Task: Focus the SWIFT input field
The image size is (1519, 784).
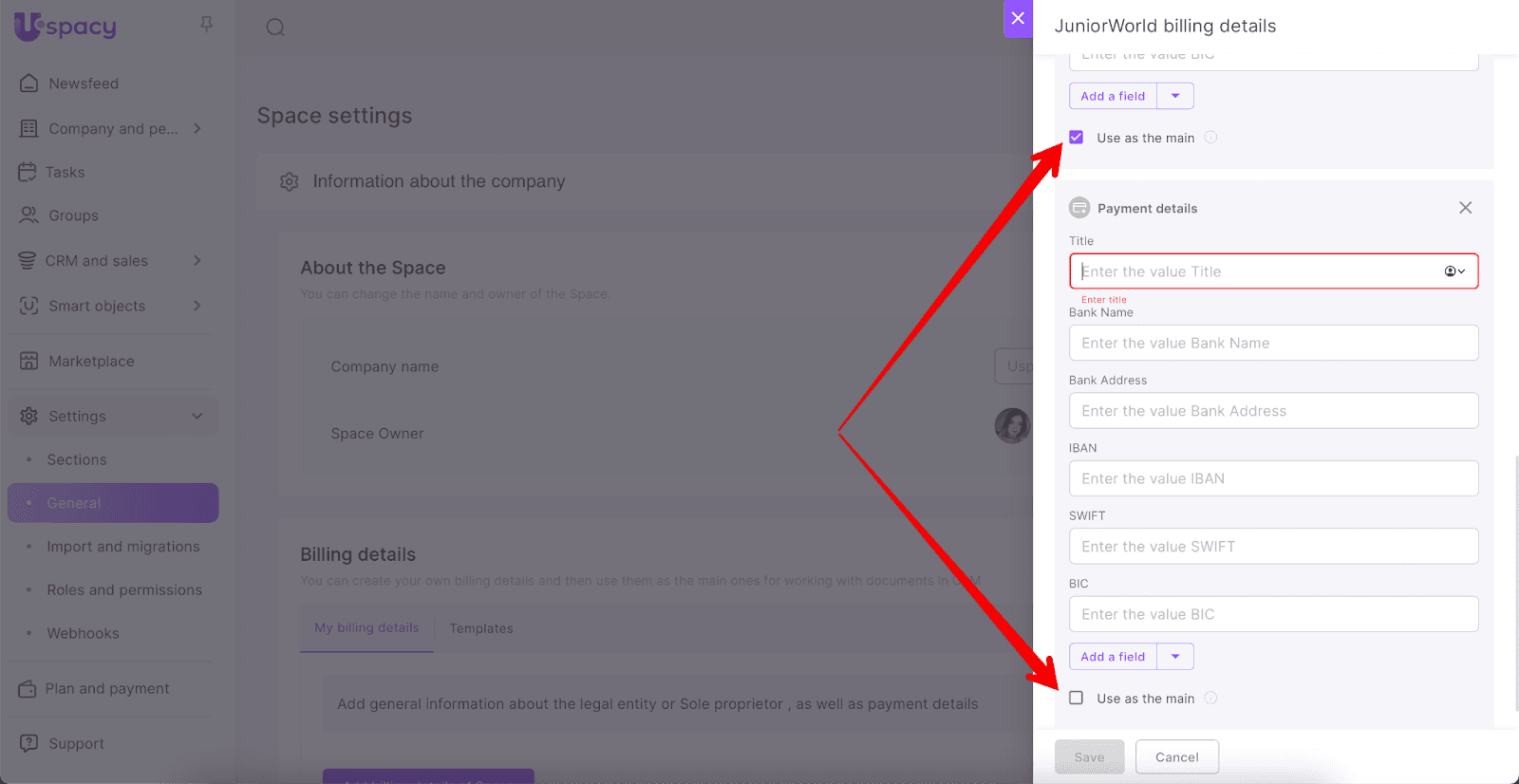Action: pos(1274,547)
